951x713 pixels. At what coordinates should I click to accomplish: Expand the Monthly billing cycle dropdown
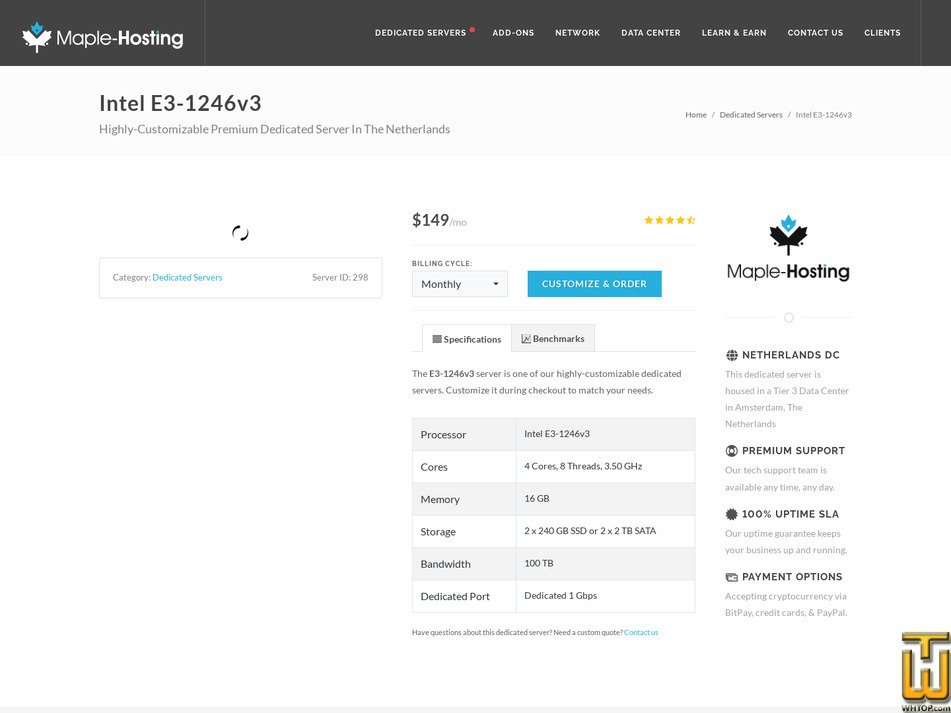[460, 284]
